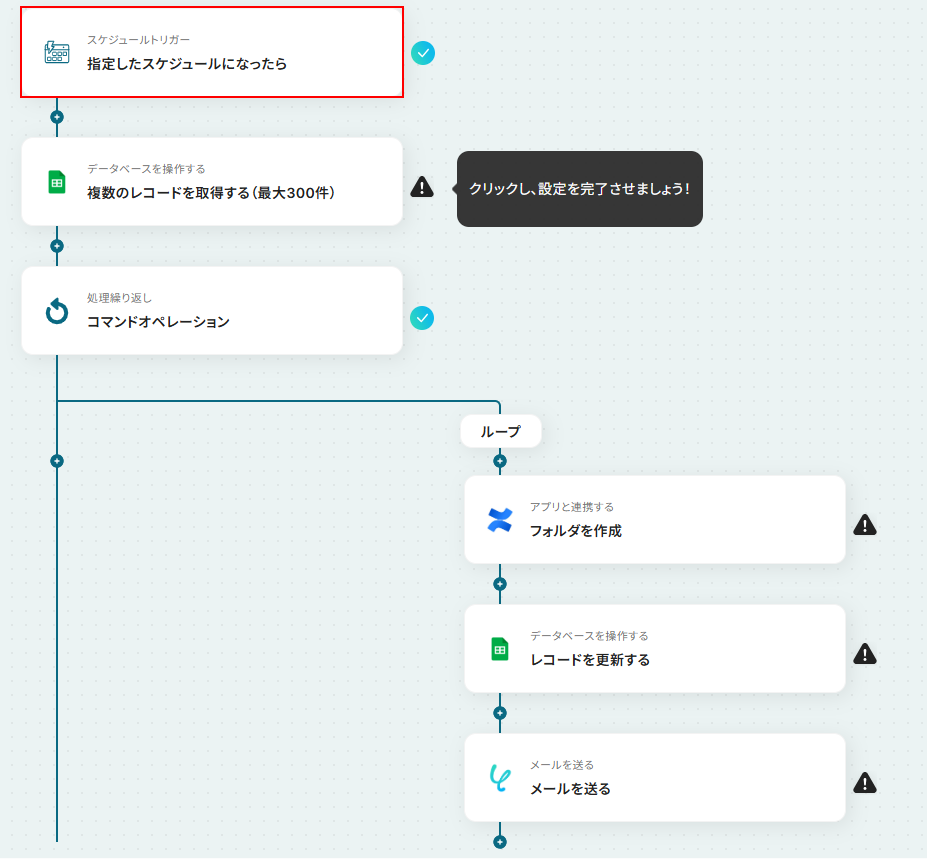Viewport: 927px width, 859px height.
Task: Click warning icon beside レコードを更新する
Action: (865, 654)
